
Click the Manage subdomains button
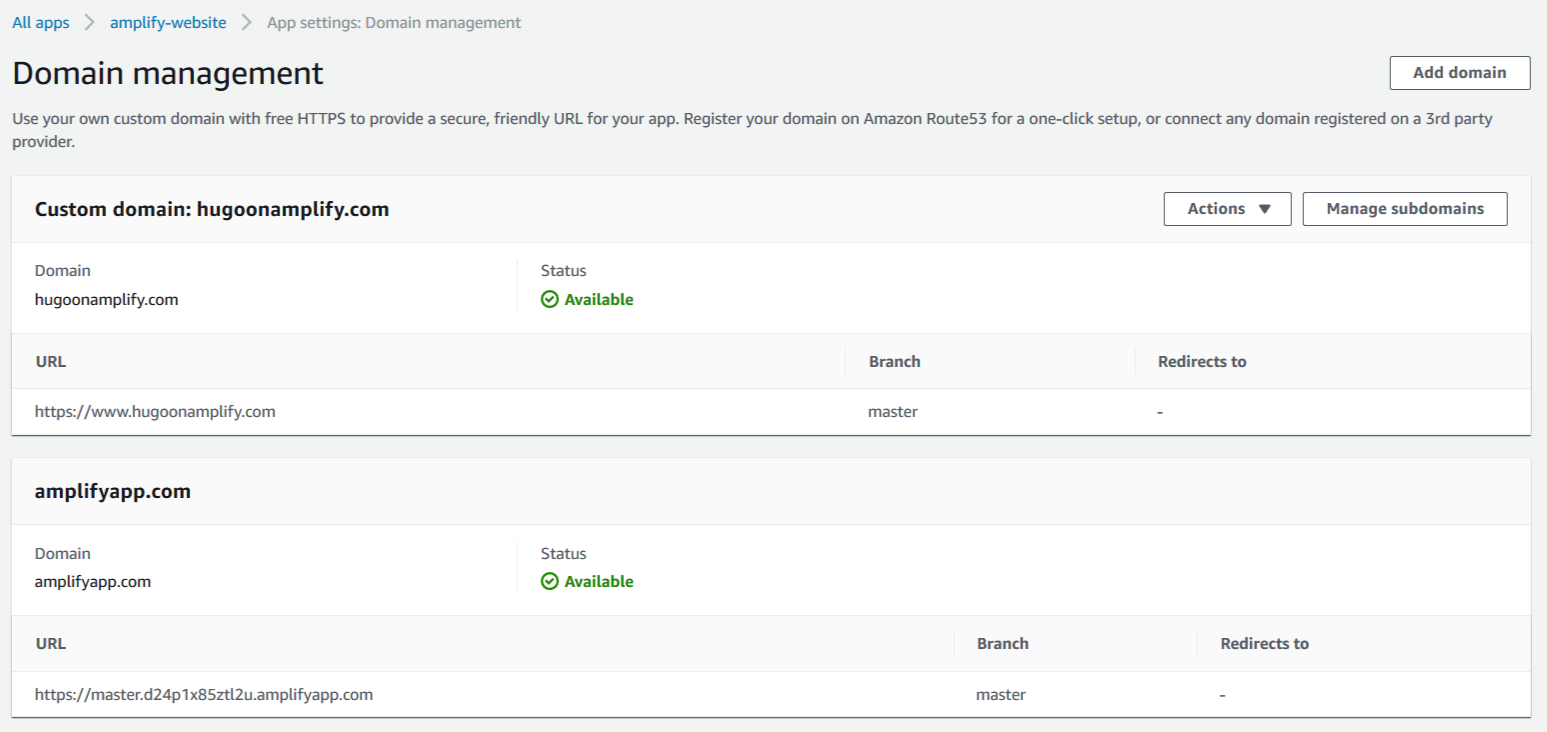click(1404, 209)
